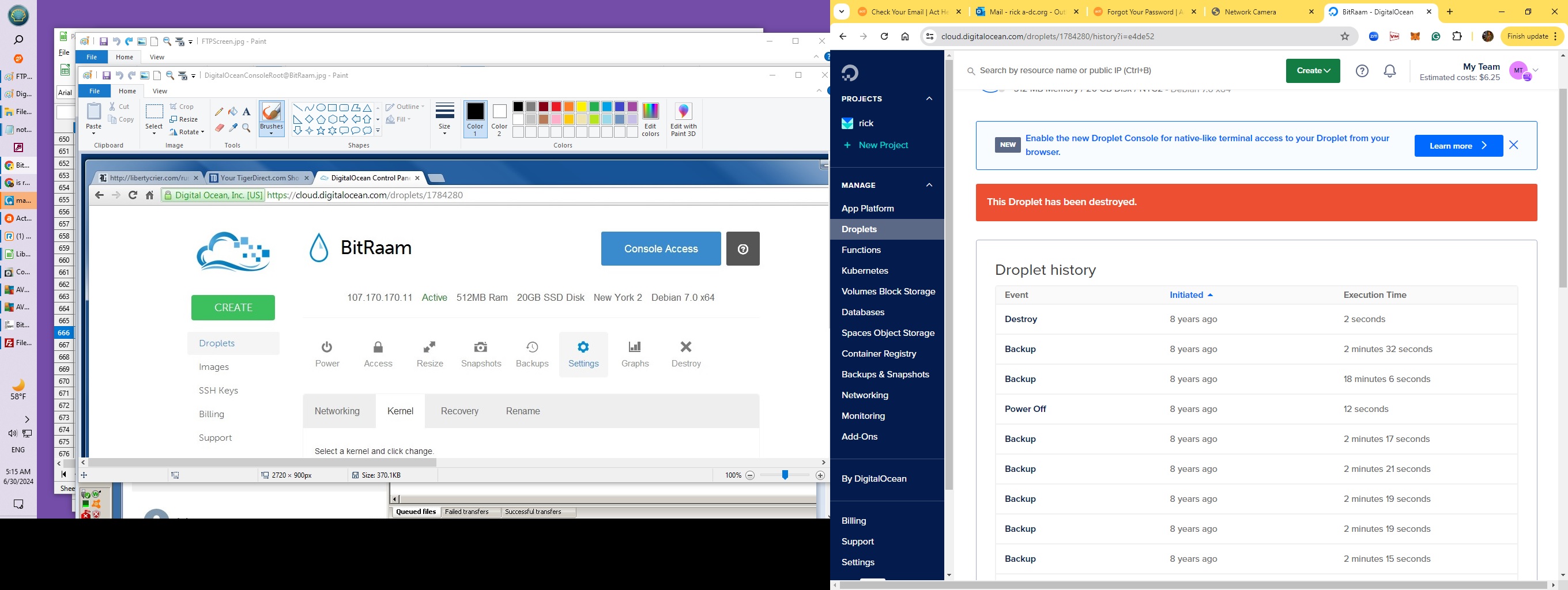Select the Fill with color bucket tool
This screenshot has height=590, width=1568.
(x=232, y=112)
